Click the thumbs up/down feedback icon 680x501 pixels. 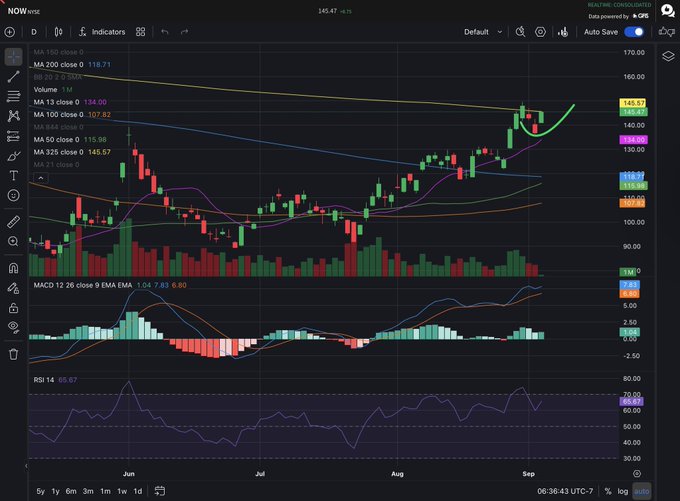pos(667,32)
